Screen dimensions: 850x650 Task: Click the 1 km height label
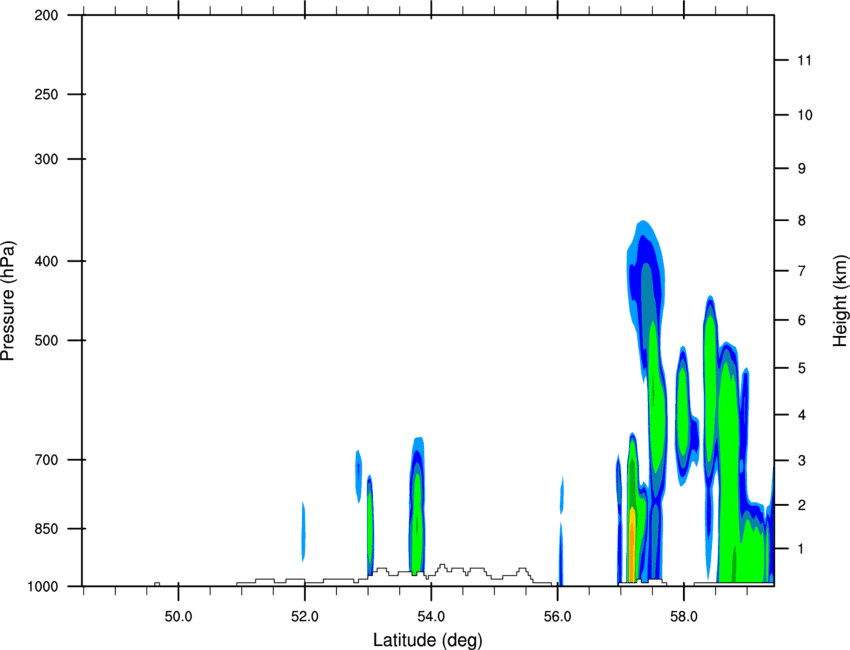tap(801, 549)
